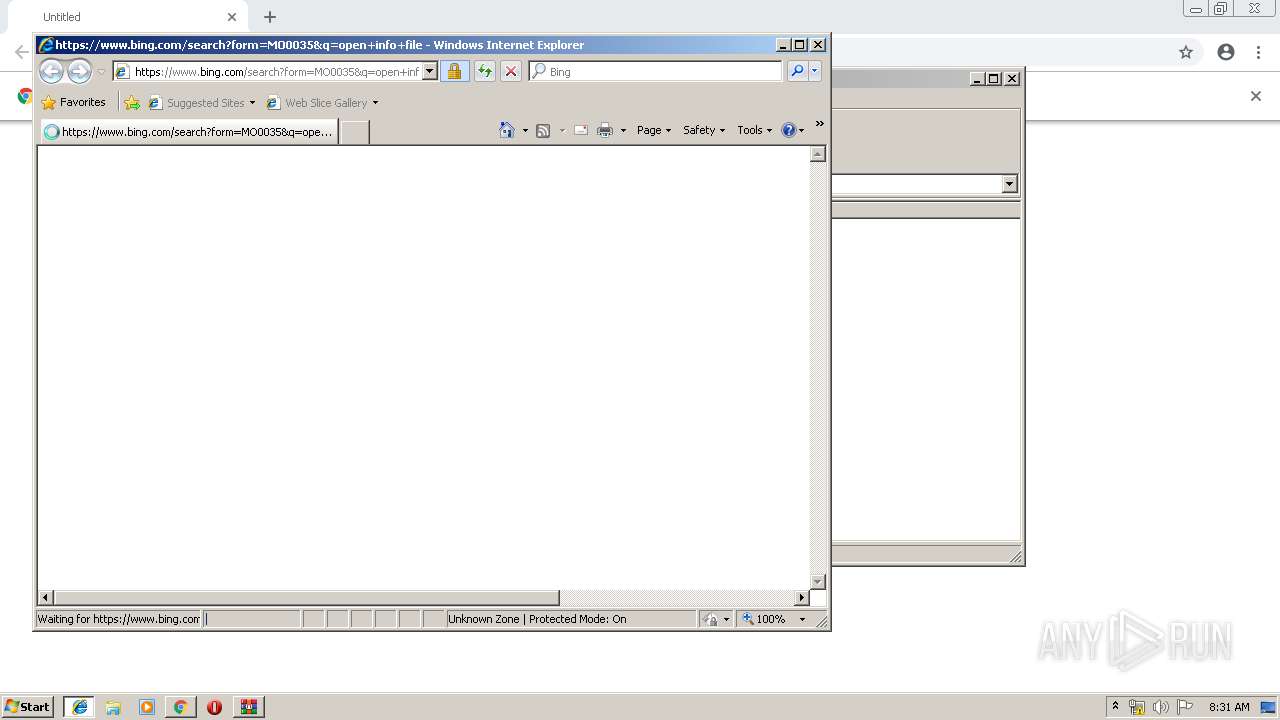This screenshot has height=720, width=1280.
Task: Click horizontal scrollbar left arrow in IE
Action: point(46,597)
